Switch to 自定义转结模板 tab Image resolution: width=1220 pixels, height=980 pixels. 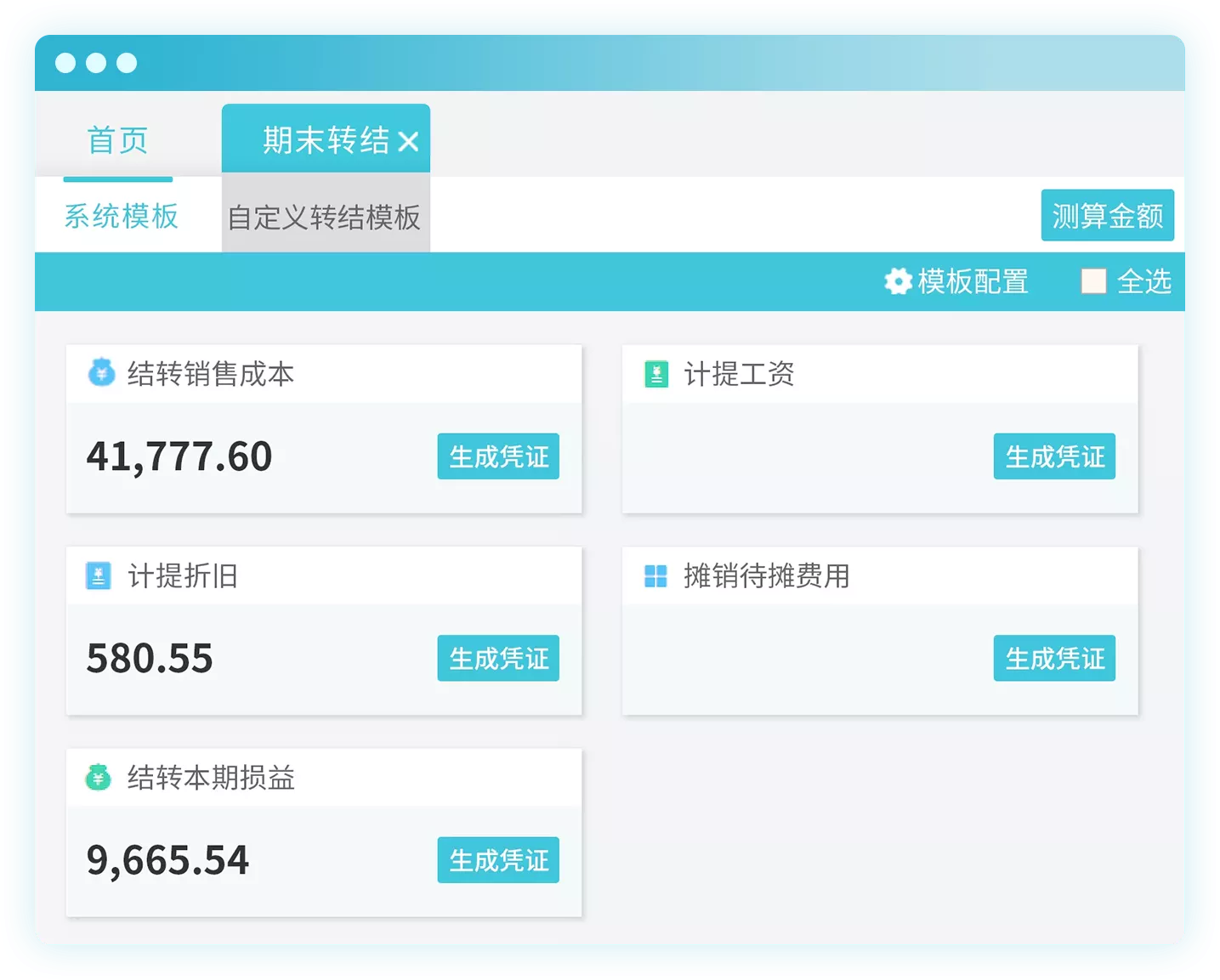tap(324, 218)
